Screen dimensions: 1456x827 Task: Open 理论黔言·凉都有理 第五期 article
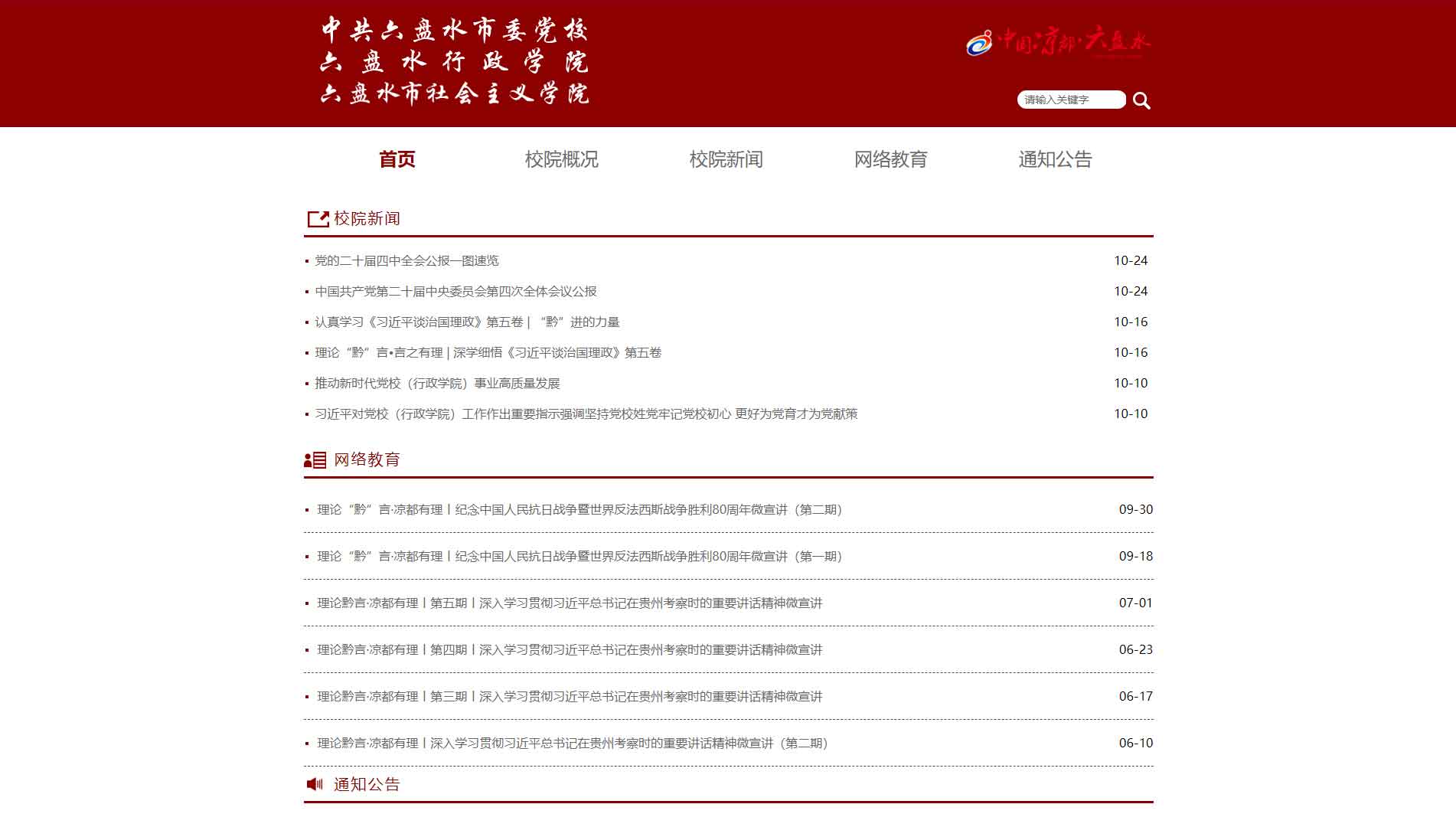point(570,603)
